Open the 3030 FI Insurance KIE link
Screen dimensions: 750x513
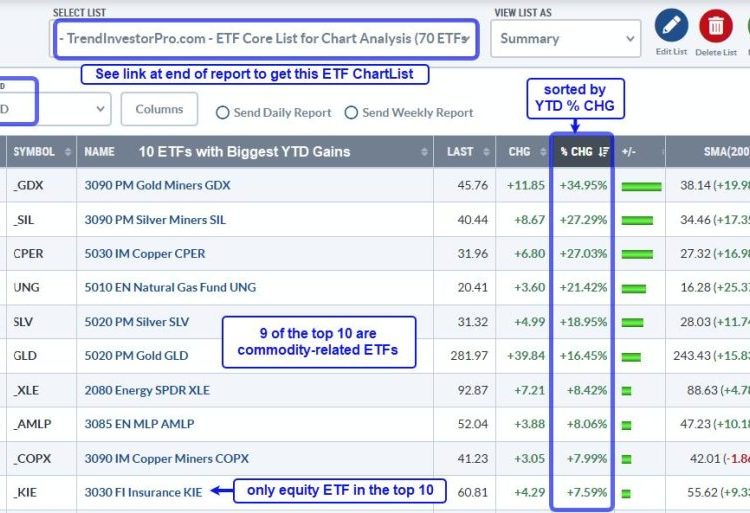click(143, 492)
